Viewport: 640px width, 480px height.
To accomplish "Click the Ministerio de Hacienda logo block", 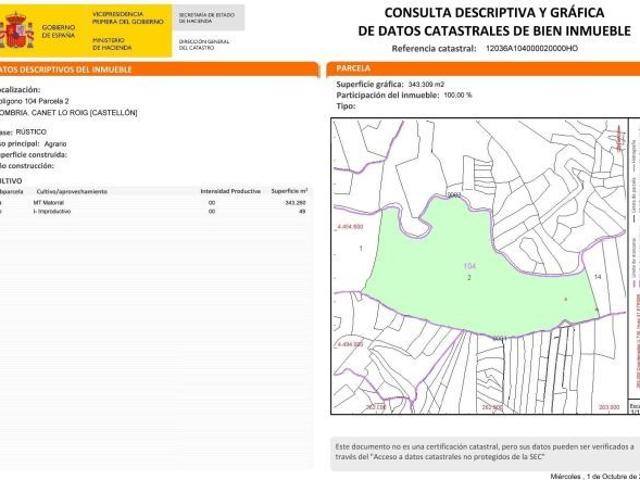I will point(114,43).
